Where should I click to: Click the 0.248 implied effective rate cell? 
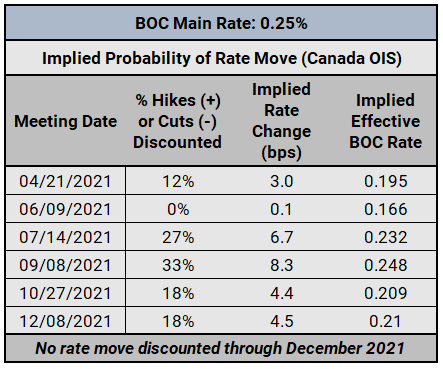[x=386, y=265]
